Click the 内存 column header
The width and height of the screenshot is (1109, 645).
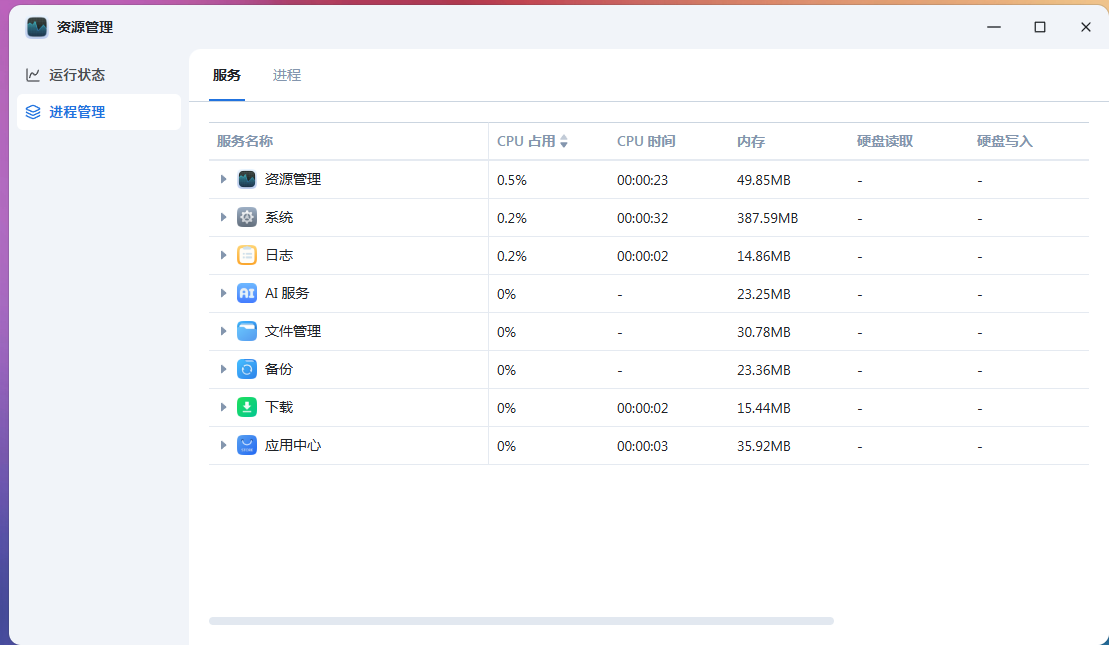751,142
